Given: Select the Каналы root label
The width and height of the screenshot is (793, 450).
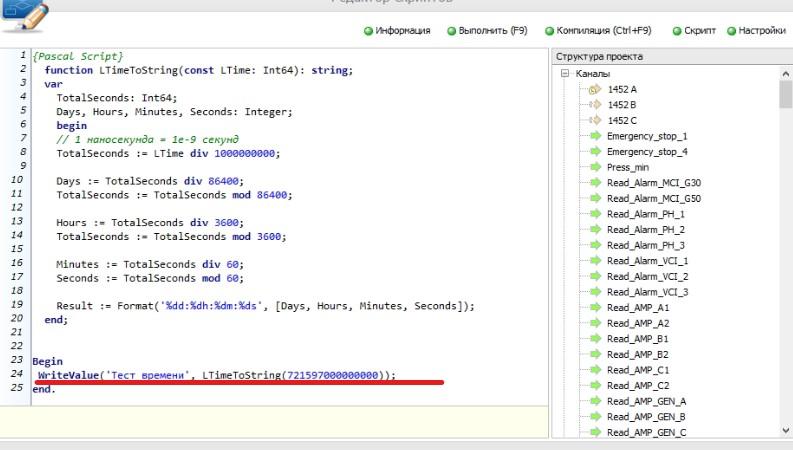Looking at the screenshot, I should [x=593, y=74].
